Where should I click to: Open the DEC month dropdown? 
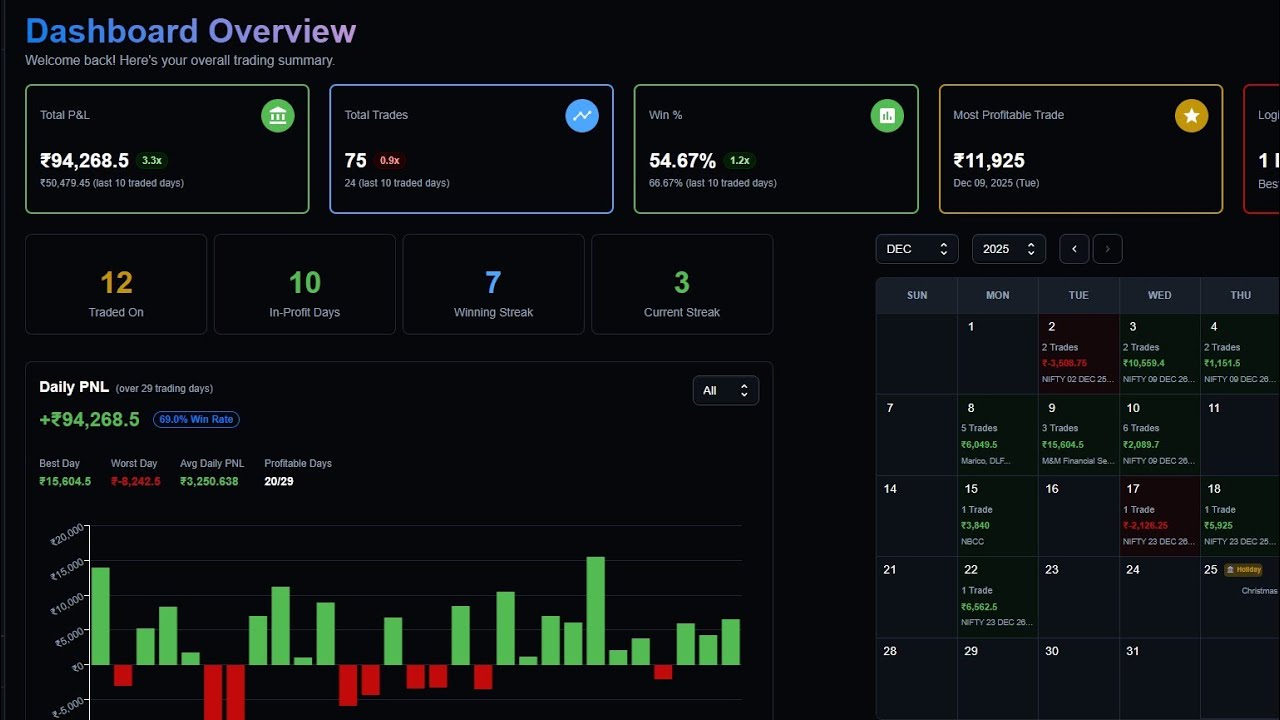pyautogui.click(x=917, y=249)
